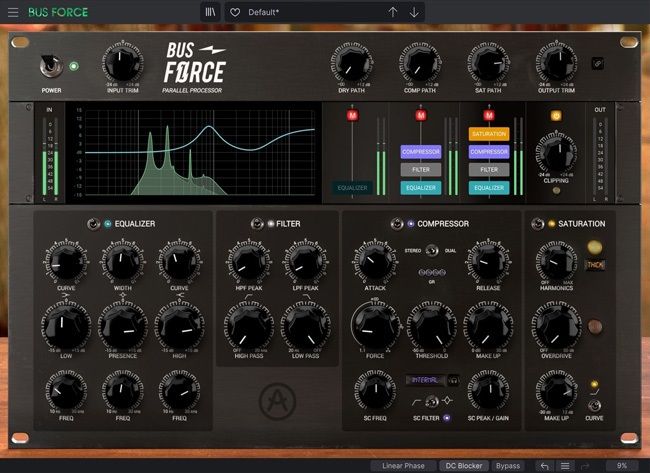This screenshot has width=650, height=473.
Task: Toggle sidechain listen headphones icon
Action: (x=454, y=380)
